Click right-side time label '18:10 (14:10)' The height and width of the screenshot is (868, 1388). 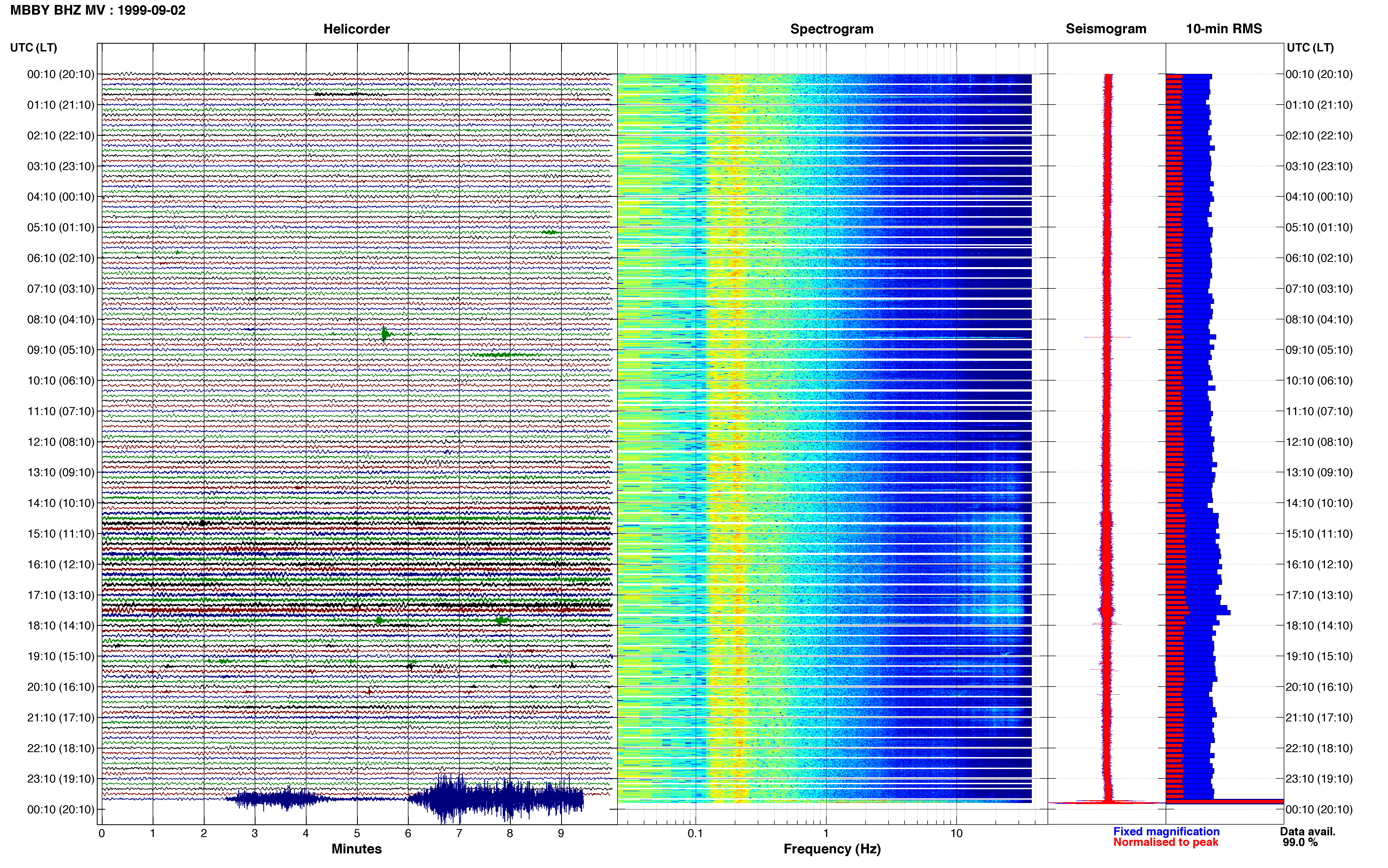point(1319,626)
